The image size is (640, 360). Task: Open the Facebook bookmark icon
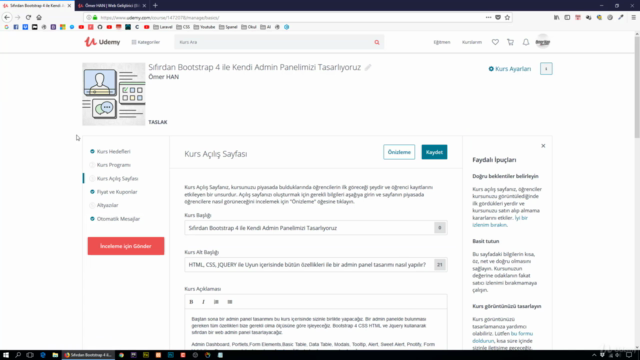(x=16, y=27)
